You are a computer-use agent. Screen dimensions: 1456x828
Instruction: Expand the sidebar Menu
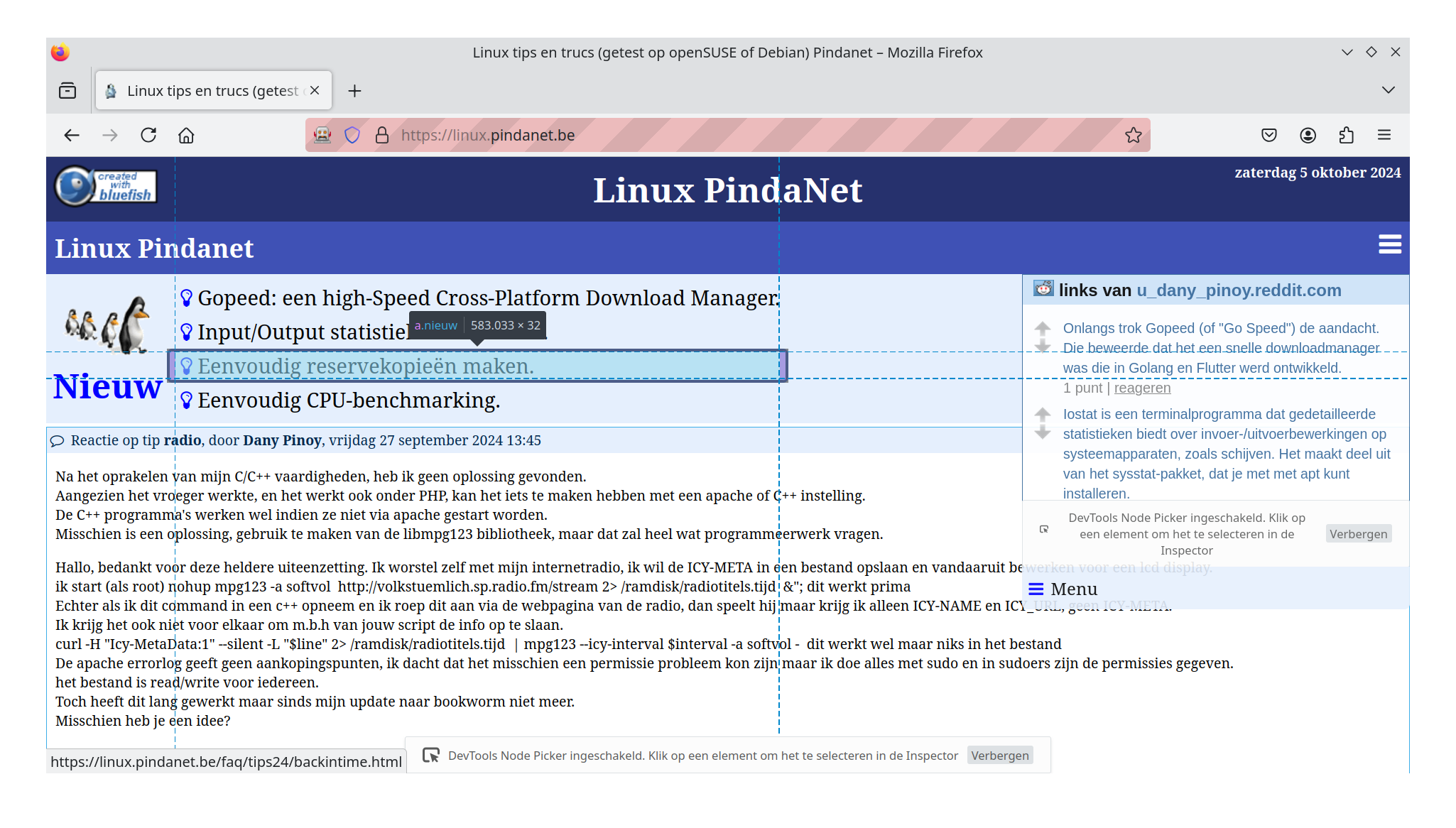(1063, 589)
